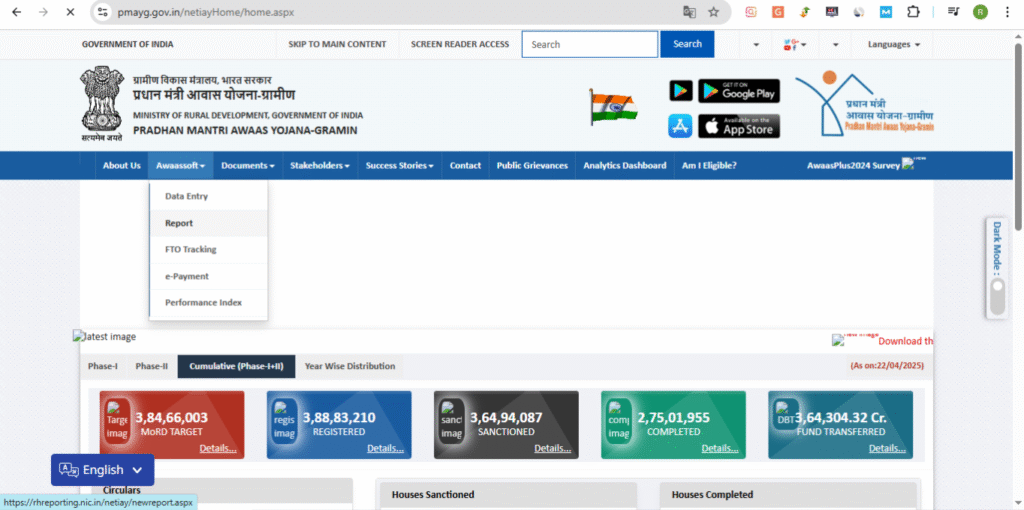Open Analytics Dashboard link

(x=625, y=166)
